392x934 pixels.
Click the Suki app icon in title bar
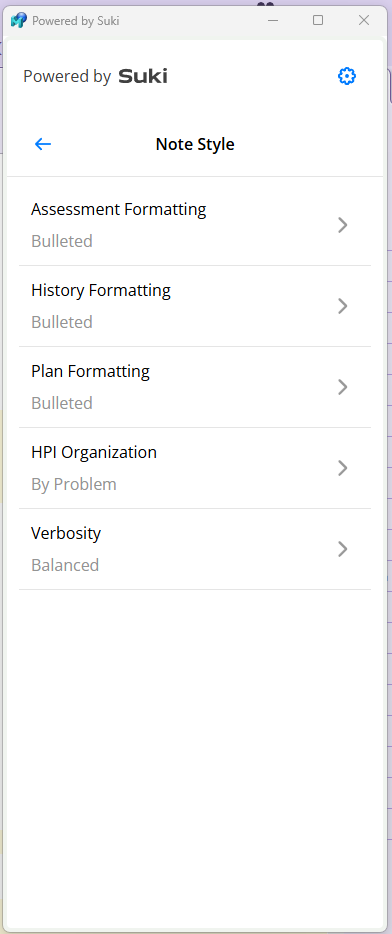(x=18, y=20)
